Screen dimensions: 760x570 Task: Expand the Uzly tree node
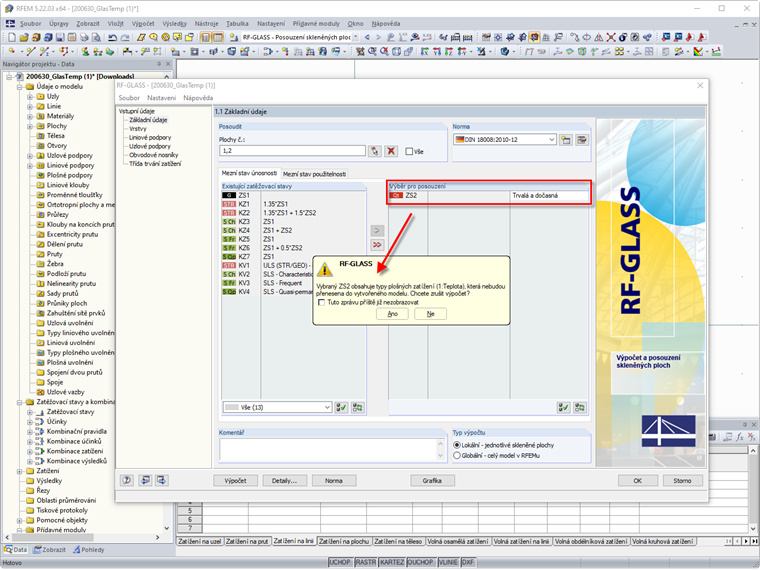pyautogui.click(x=30, y=96)
